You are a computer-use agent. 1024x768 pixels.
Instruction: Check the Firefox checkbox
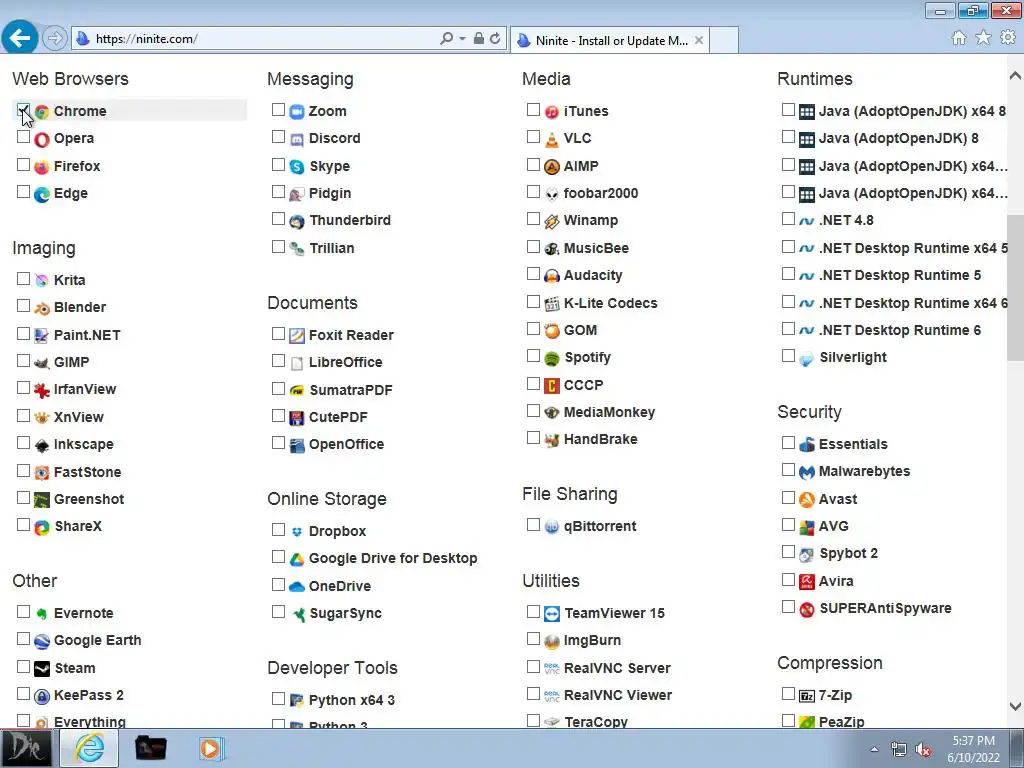tap(23, 165)
